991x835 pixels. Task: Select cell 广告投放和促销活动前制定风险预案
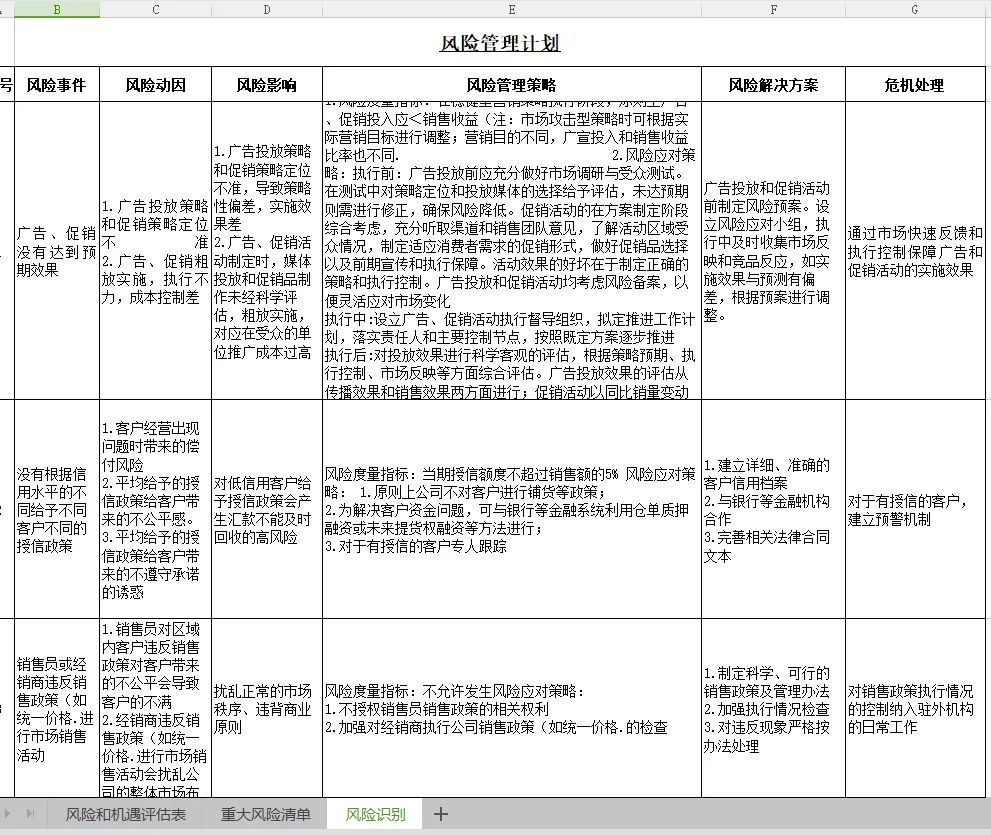[774, 251]
